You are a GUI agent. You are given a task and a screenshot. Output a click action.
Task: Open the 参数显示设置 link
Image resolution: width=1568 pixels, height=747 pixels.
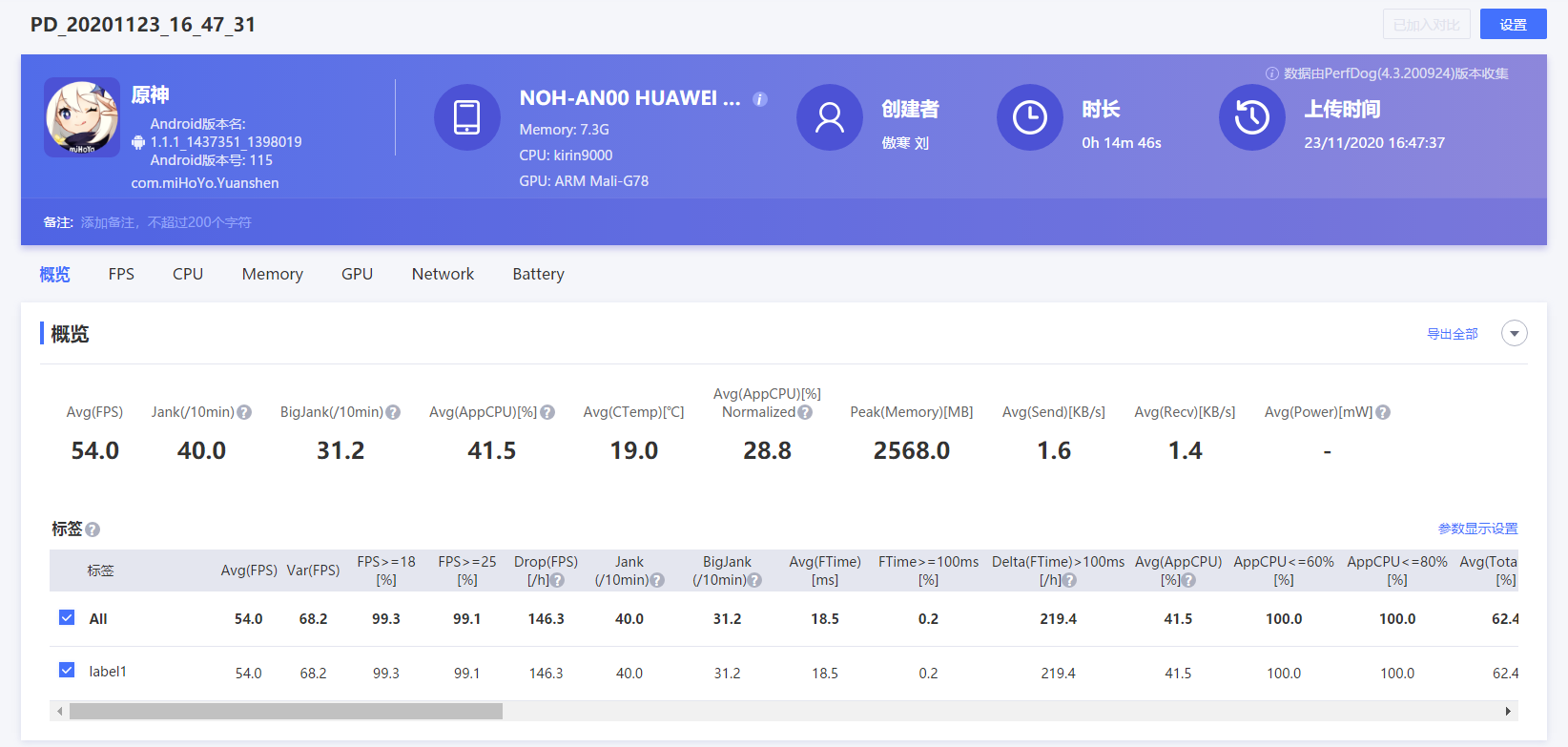point(1478,529)
